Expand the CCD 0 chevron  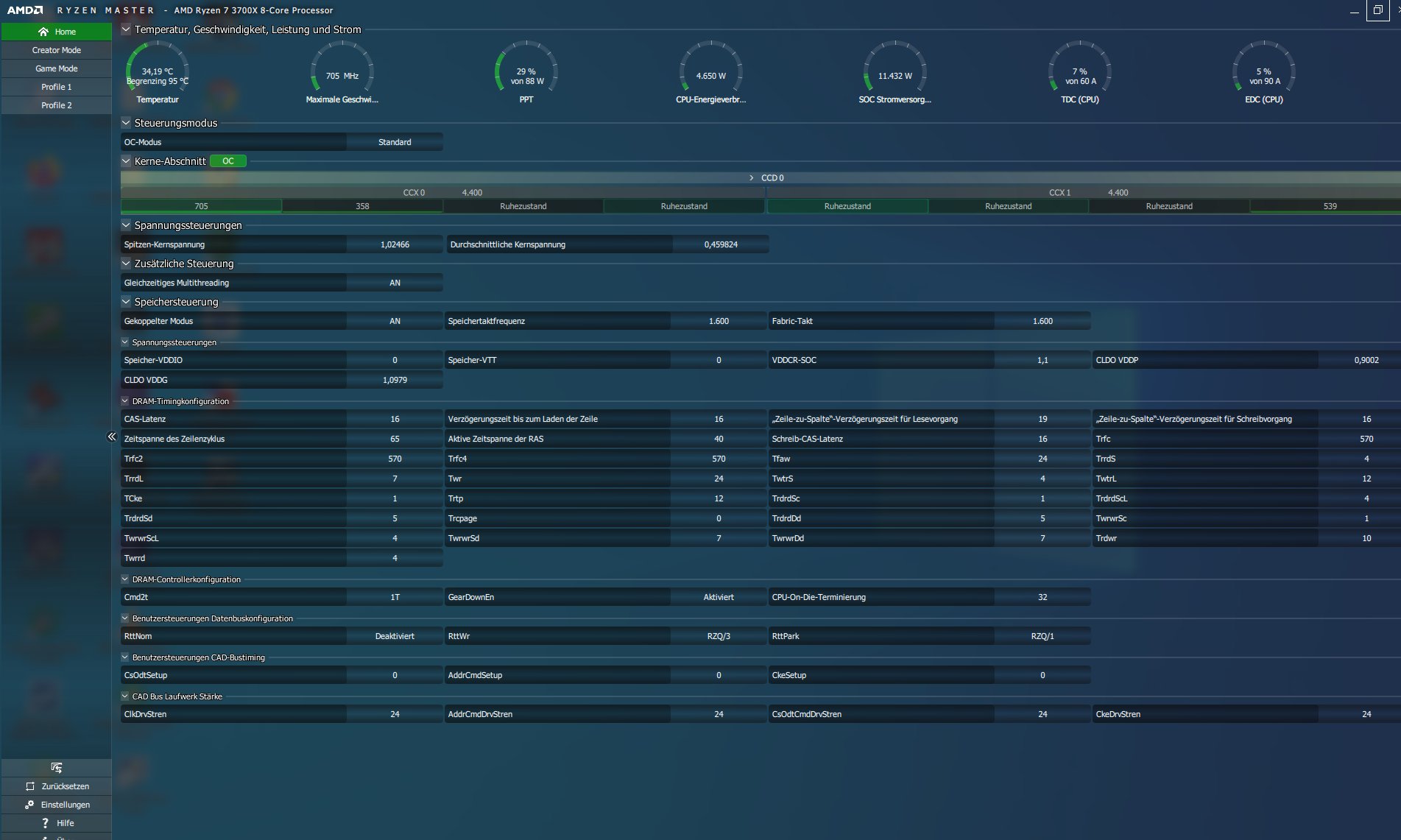(x=751, y=178)
